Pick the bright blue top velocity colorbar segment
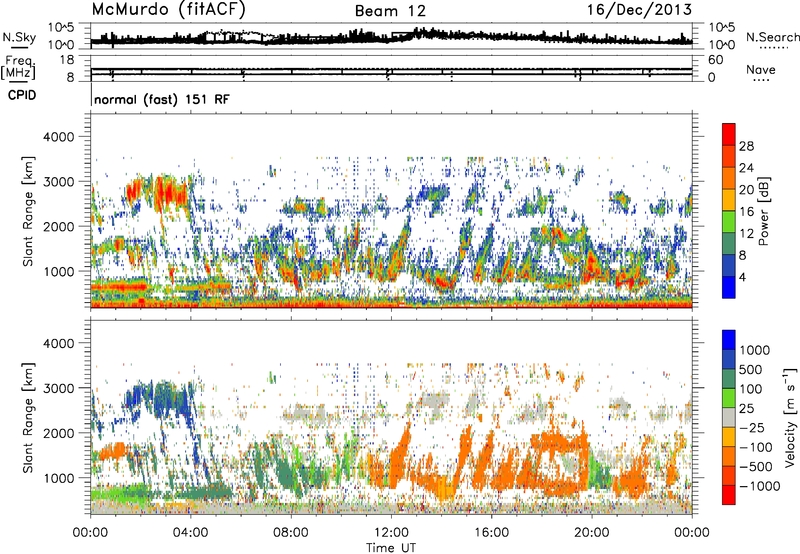 (729, 340)
